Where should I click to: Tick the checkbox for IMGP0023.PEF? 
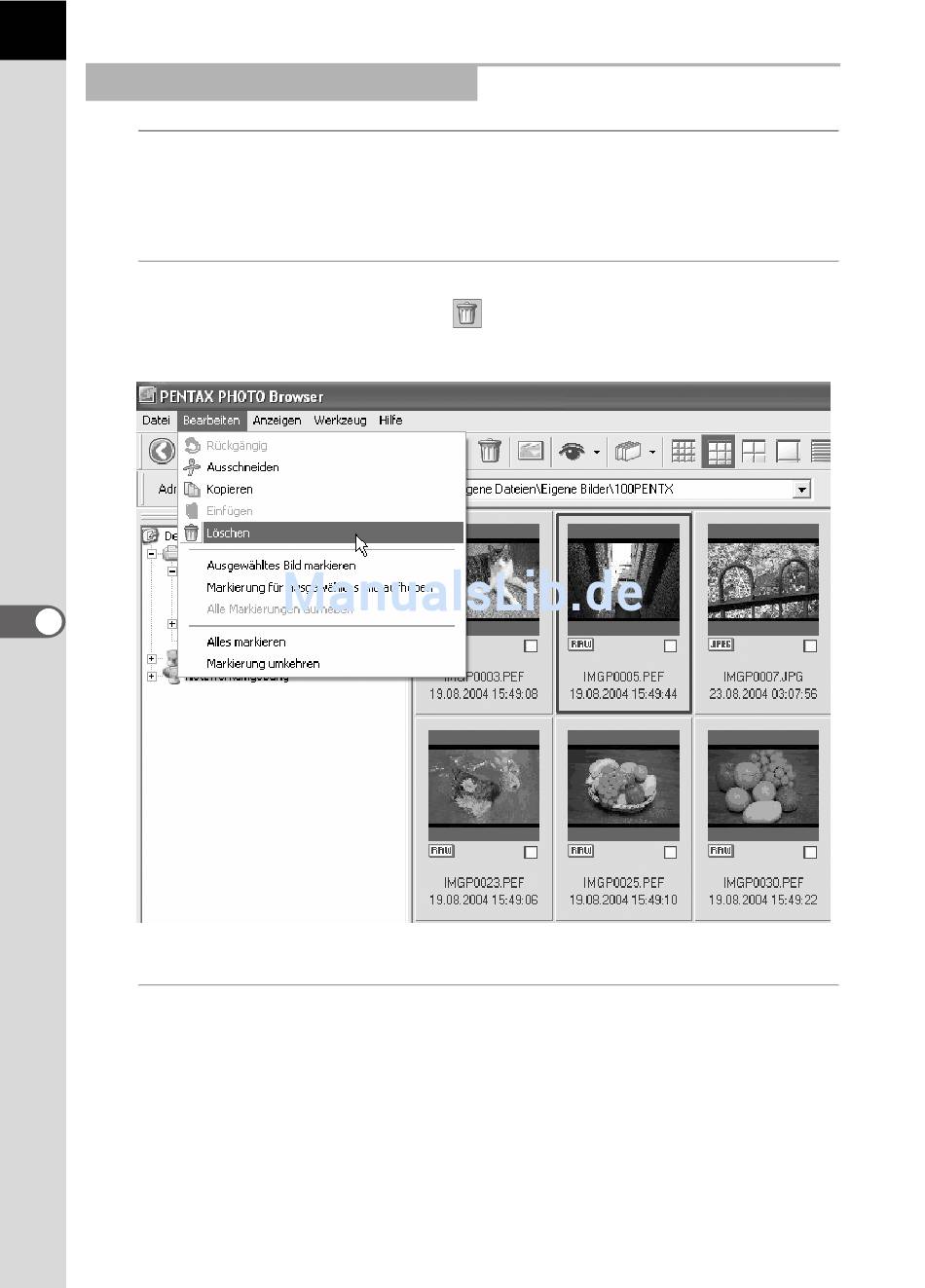(531, 853)
